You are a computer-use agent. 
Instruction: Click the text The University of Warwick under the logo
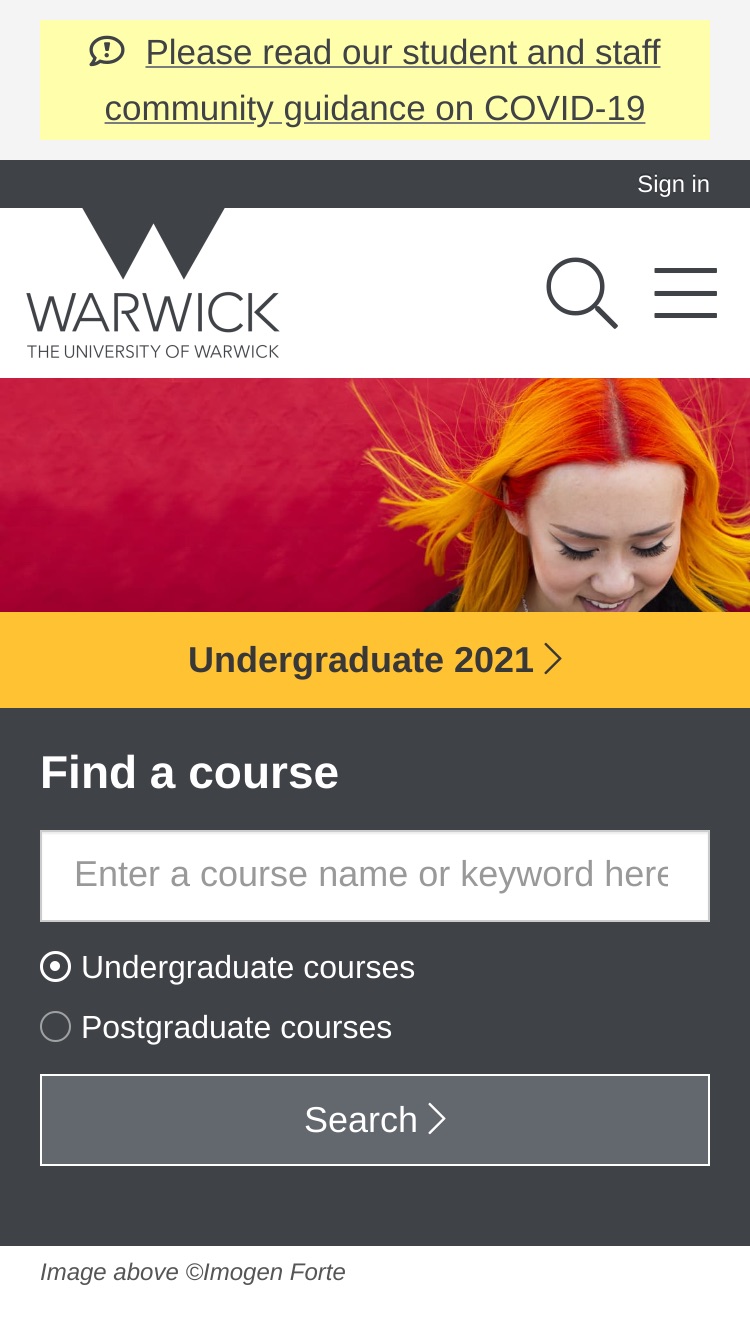(x=153, y=351)
